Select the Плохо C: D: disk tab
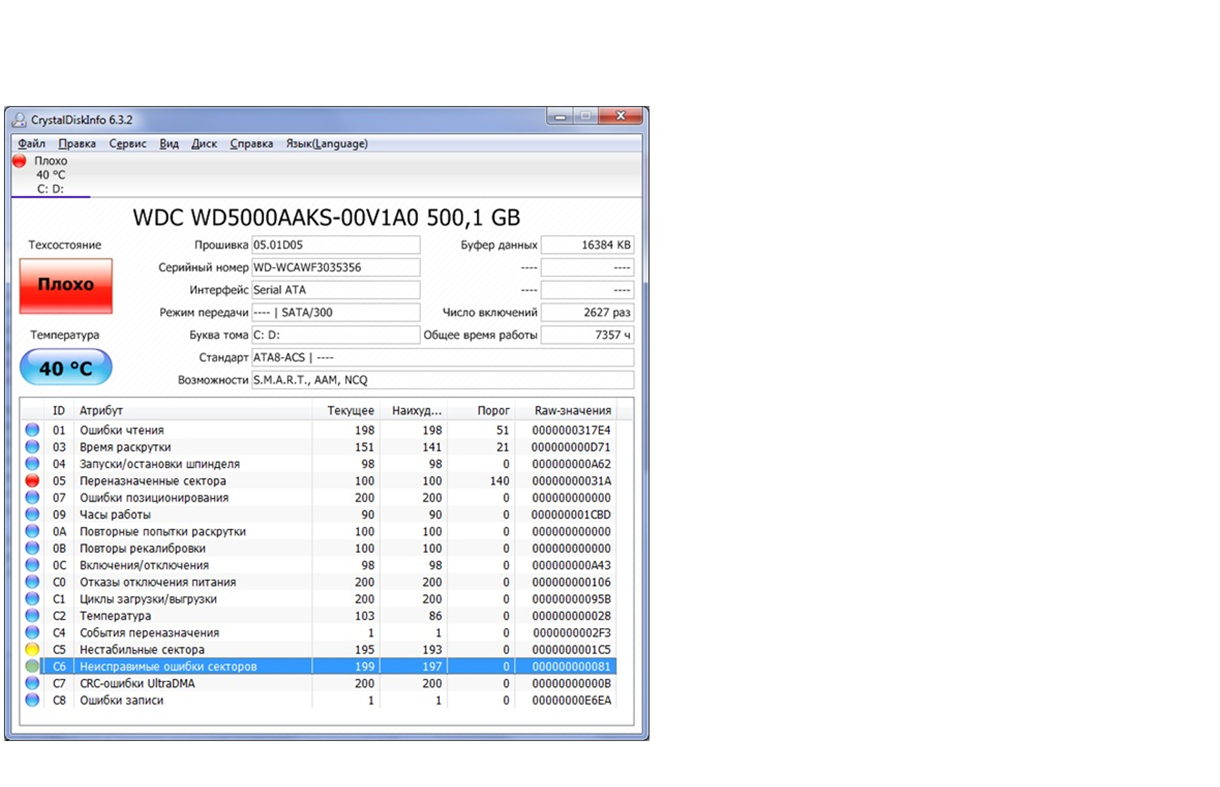The width and height of the screenshot is (1220, 787). click(x=50, y=175)
